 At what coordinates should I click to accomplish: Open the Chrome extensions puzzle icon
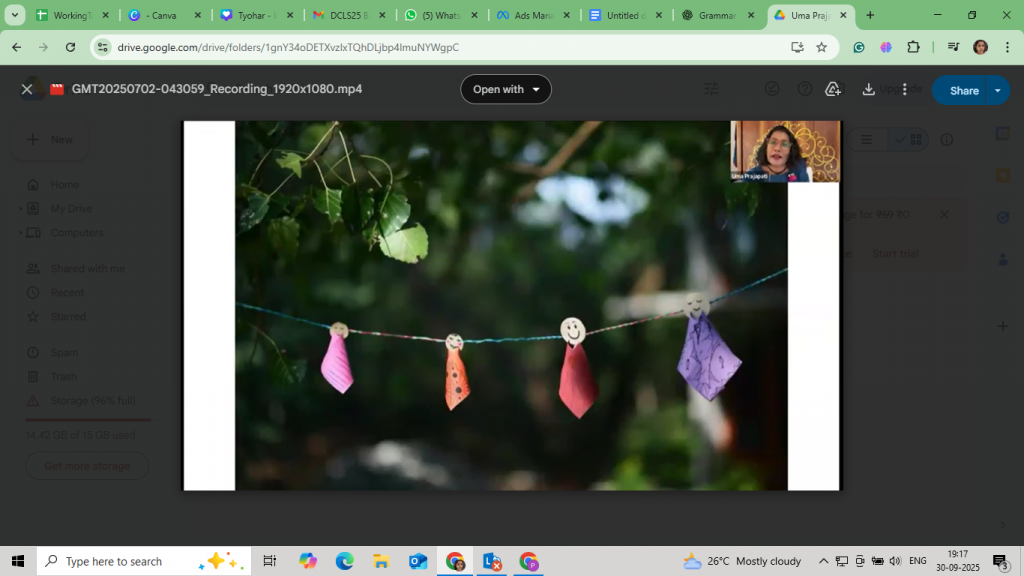[913, 47]
